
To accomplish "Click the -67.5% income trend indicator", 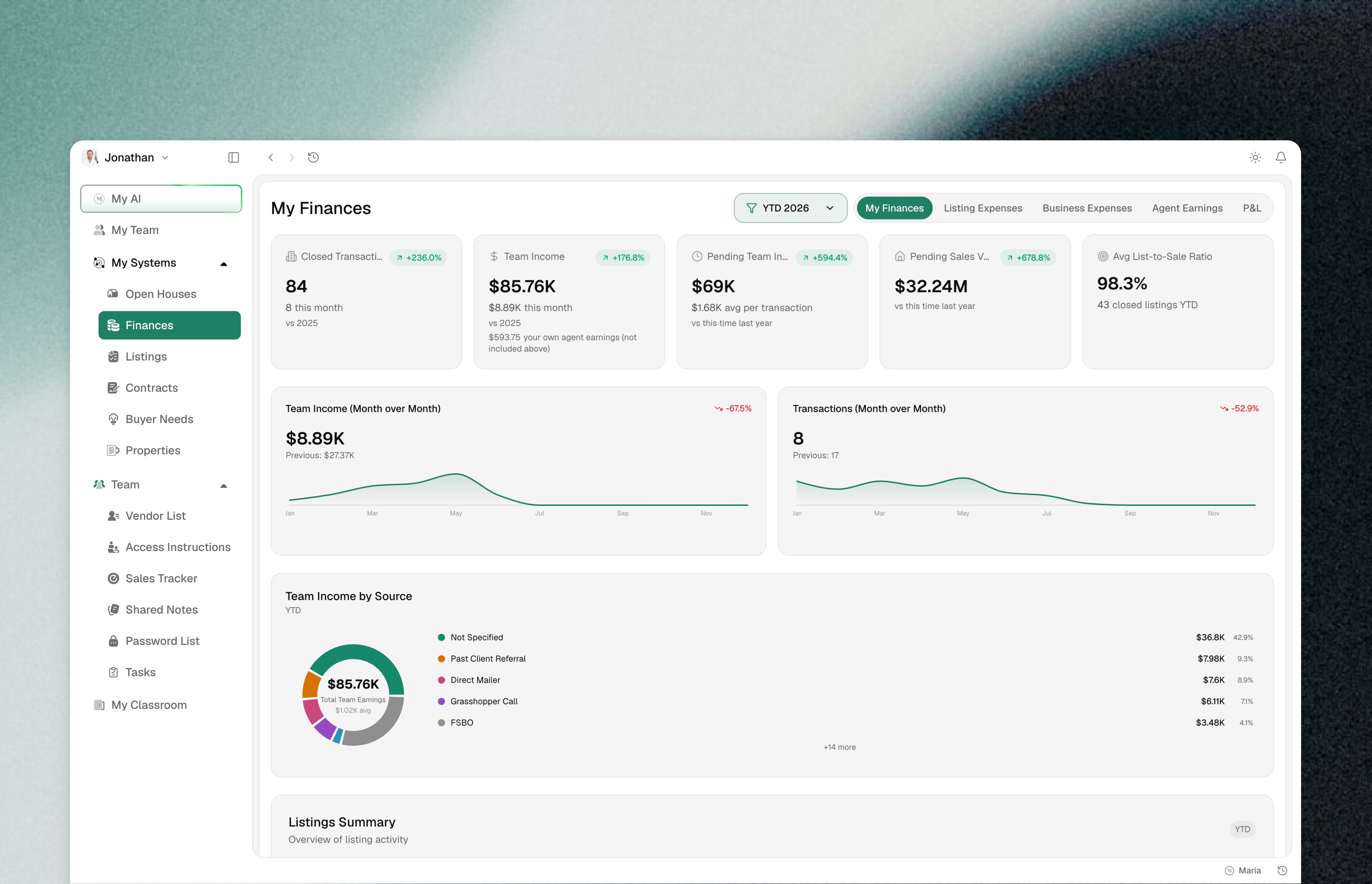I will [x=733, y=409].
